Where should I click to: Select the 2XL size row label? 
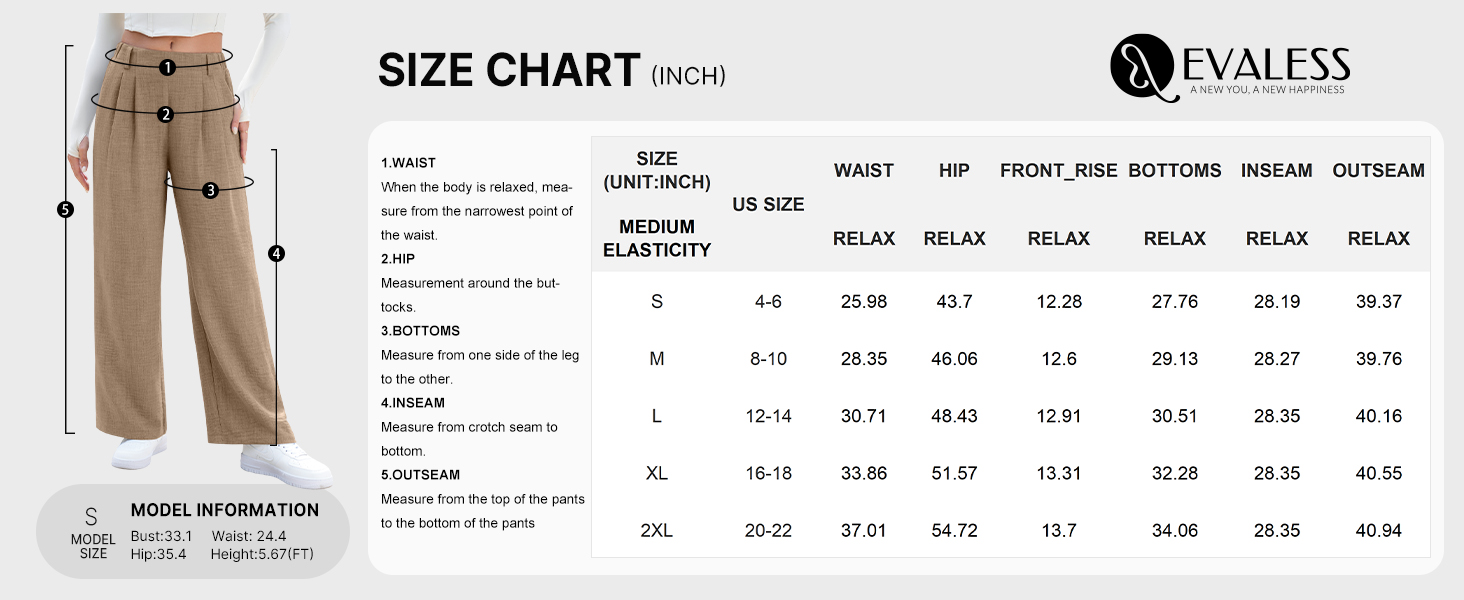tap(656, 530)
